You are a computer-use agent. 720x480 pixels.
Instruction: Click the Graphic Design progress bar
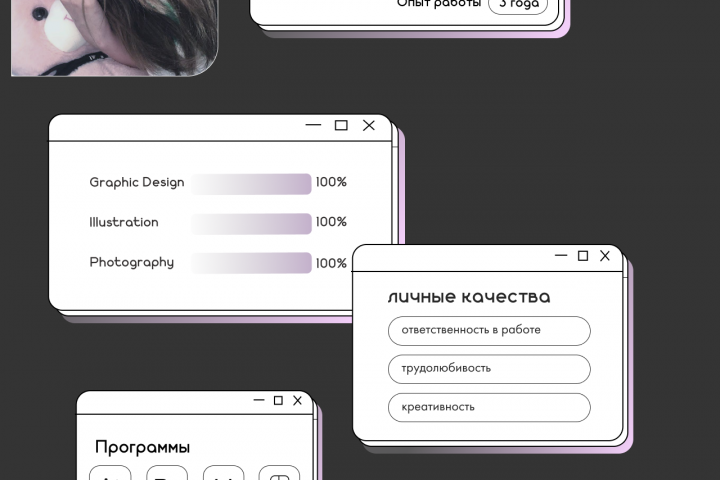(x=251, y=184)
